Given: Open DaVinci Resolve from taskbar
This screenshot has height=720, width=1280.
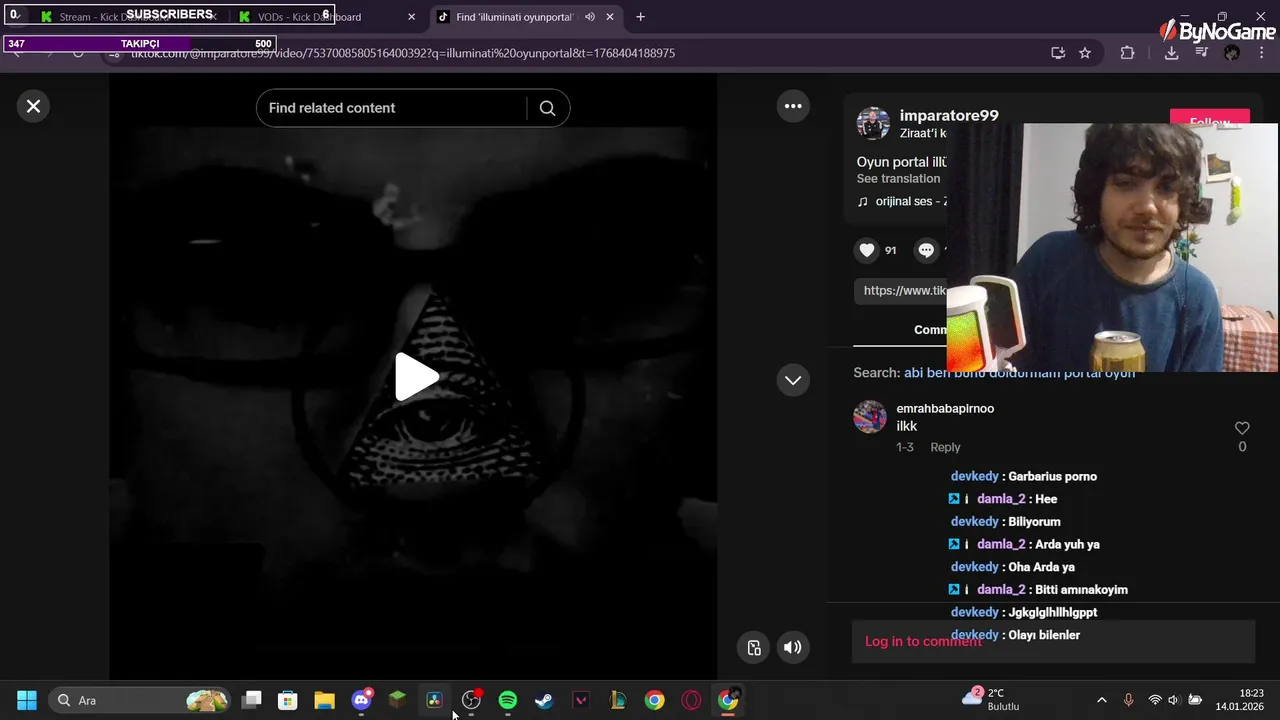Looking at the screenshot, I should click(x=434, y=700).
